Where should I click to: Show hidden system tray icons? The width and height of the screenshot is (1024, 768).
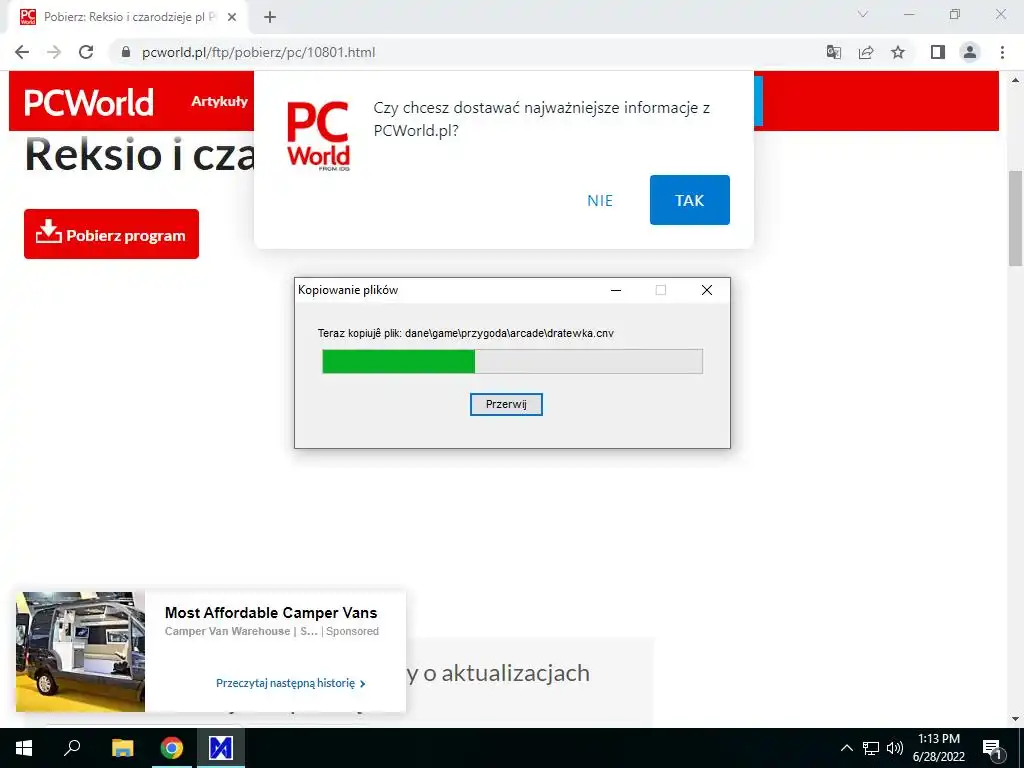pyautogui.click(x=846, y=748)
